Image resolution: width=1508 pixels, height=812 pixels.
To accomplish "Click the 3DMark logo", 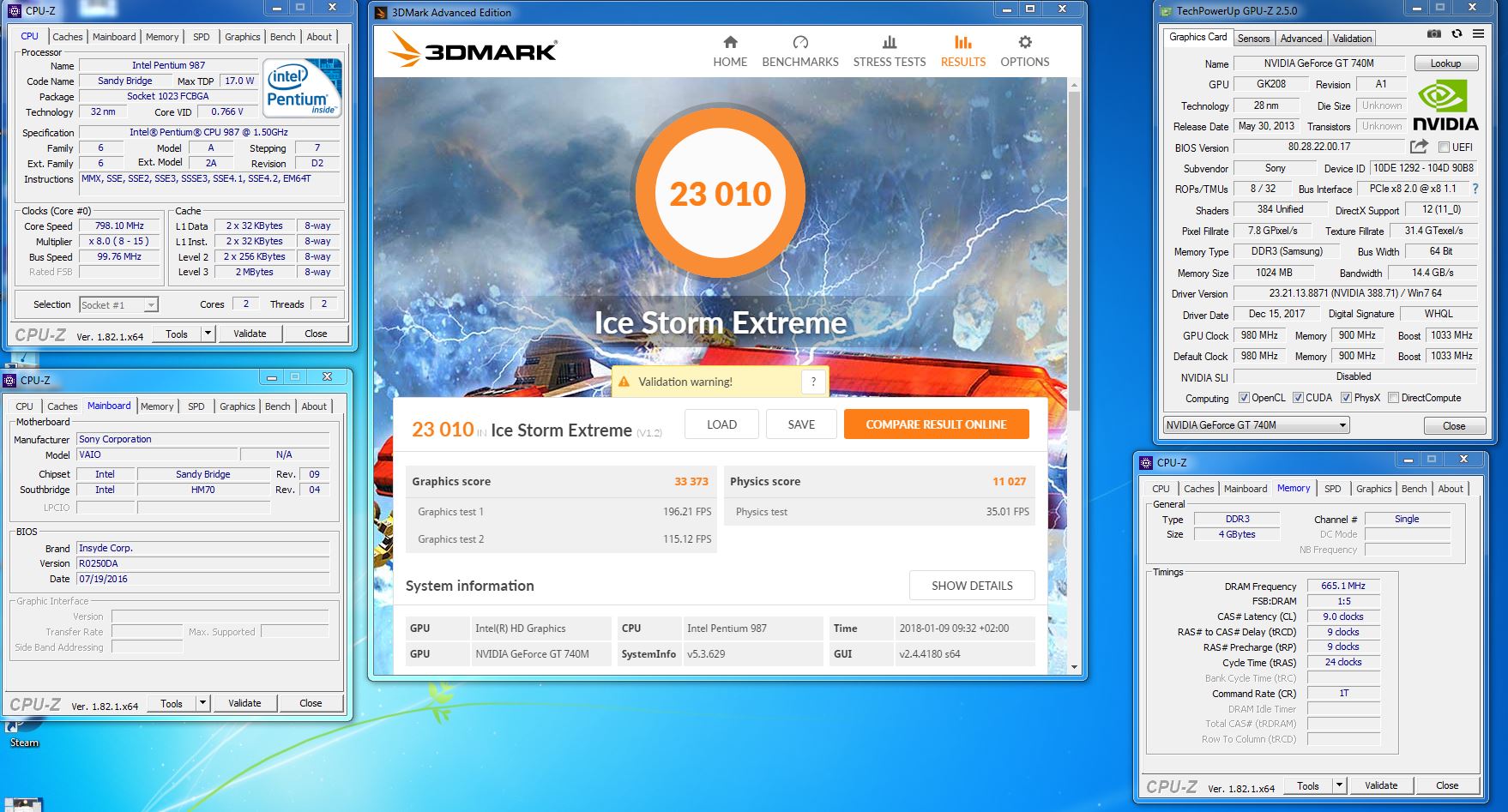I will tap(472, 50).
